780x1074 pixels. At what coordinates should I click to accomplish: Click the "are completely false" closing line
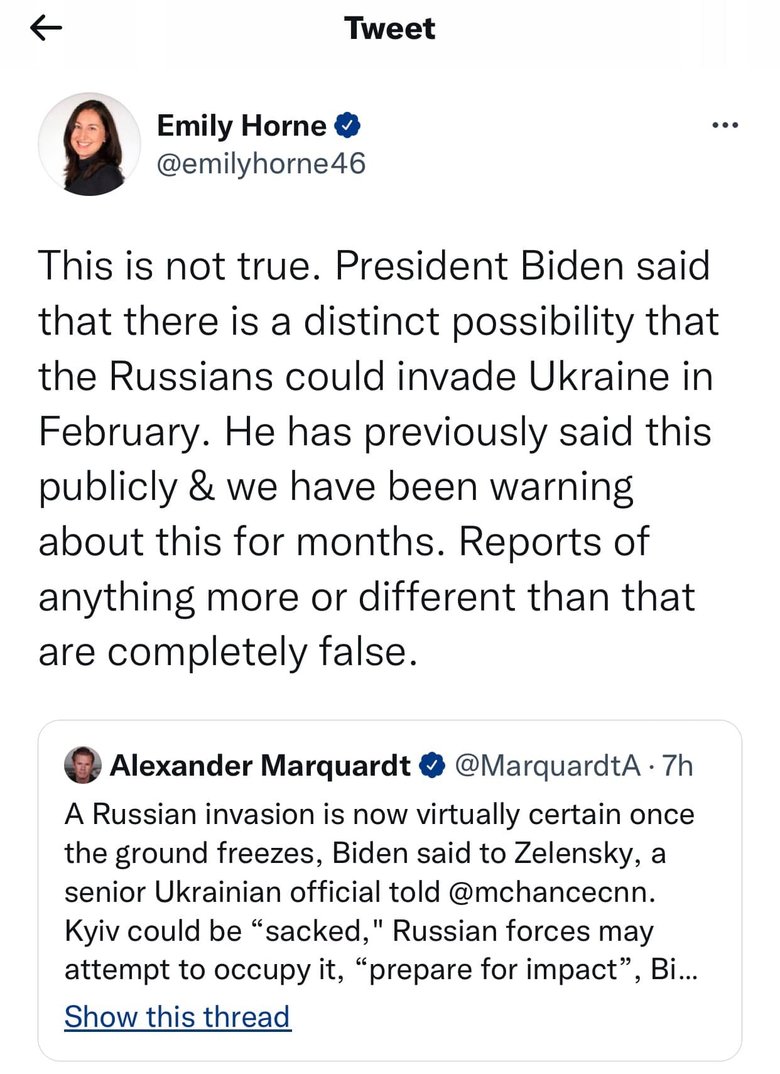click(227, 651)
